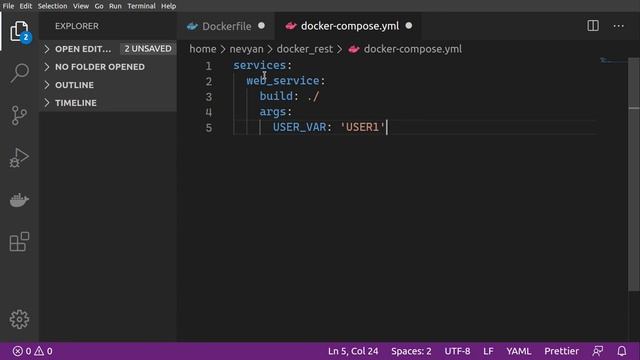Viewport: 640px width, 360px height.
Task: Change end of line sequence LF
Action: pyautogui.click(x=488, y=351)
